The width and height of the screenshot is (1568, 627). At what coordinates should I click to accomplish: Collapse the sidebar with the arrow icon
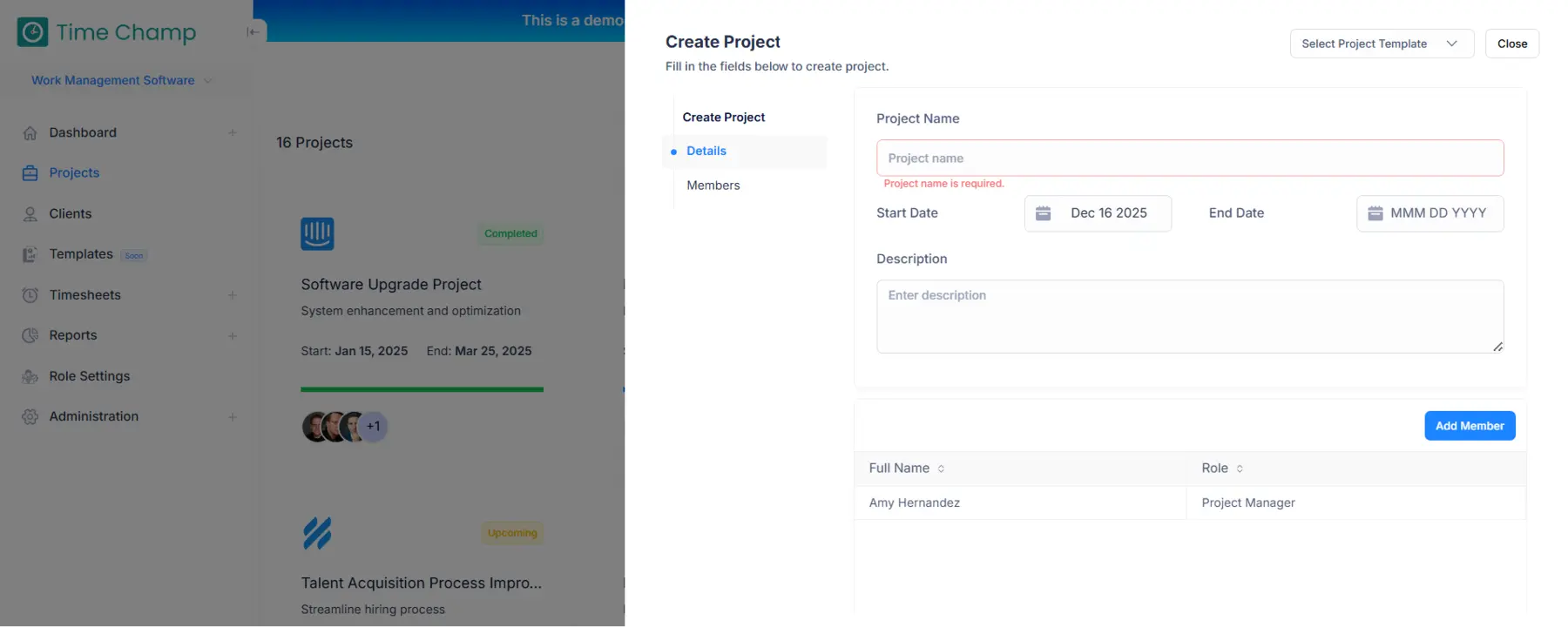(x=253, y=32)
